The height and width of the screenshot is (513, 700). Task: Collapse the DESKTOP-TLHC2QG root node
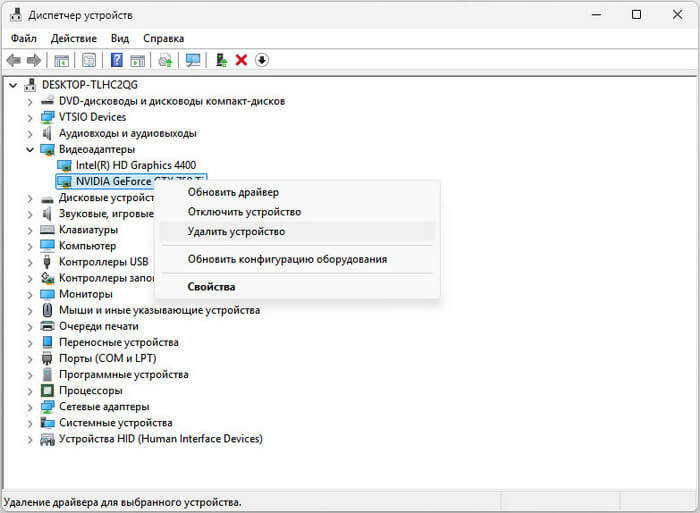(x=13, y=85)
